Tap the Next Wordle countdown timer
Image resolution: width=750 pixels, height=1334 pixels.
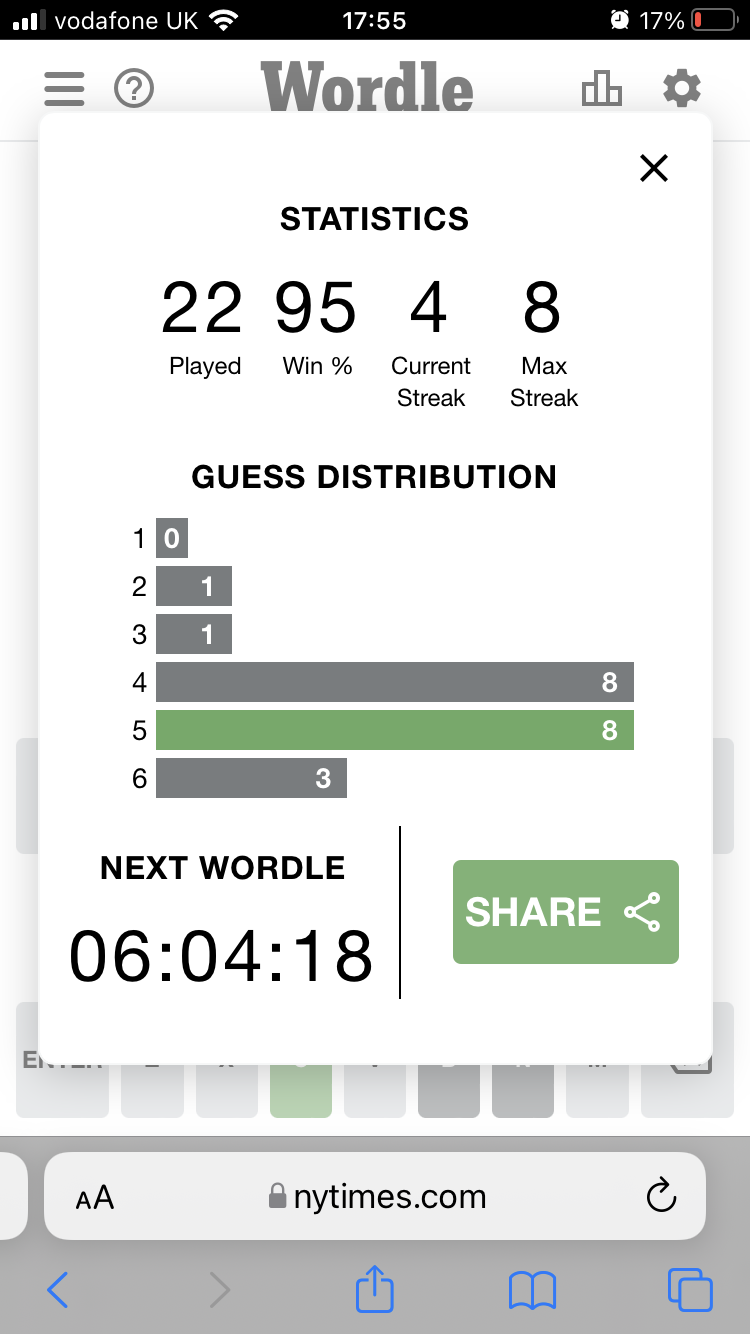[x=221, y=956]
